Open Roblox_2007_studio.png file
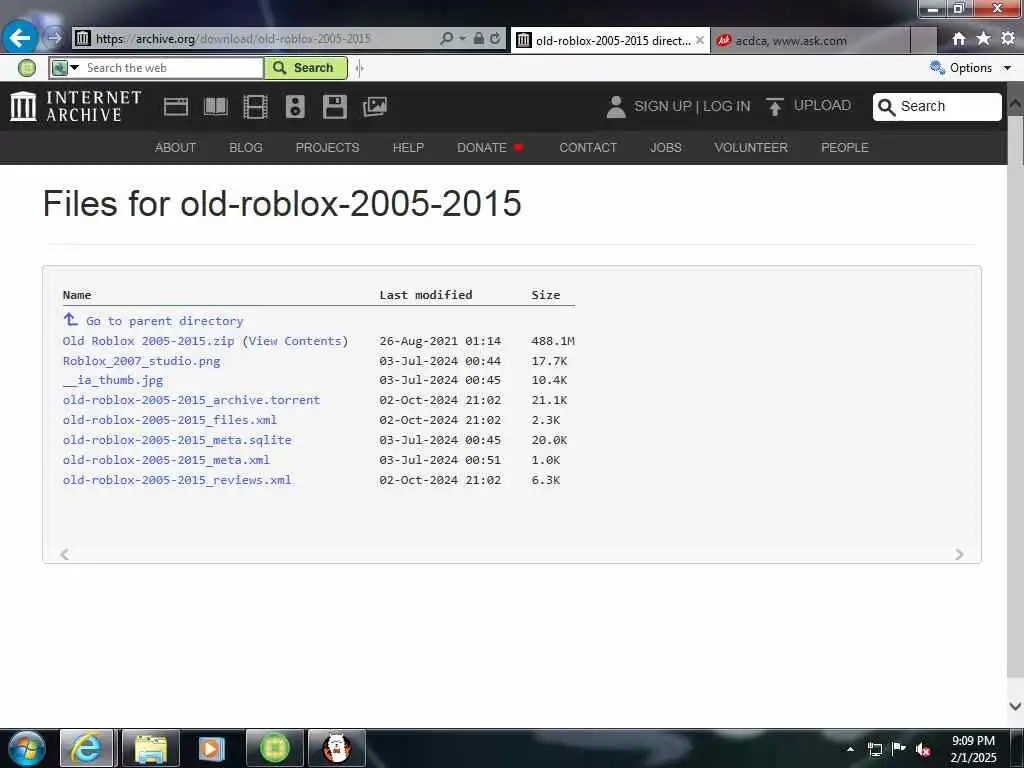Viewport: 1024px width, 768px height. click(x=141, y=360)
